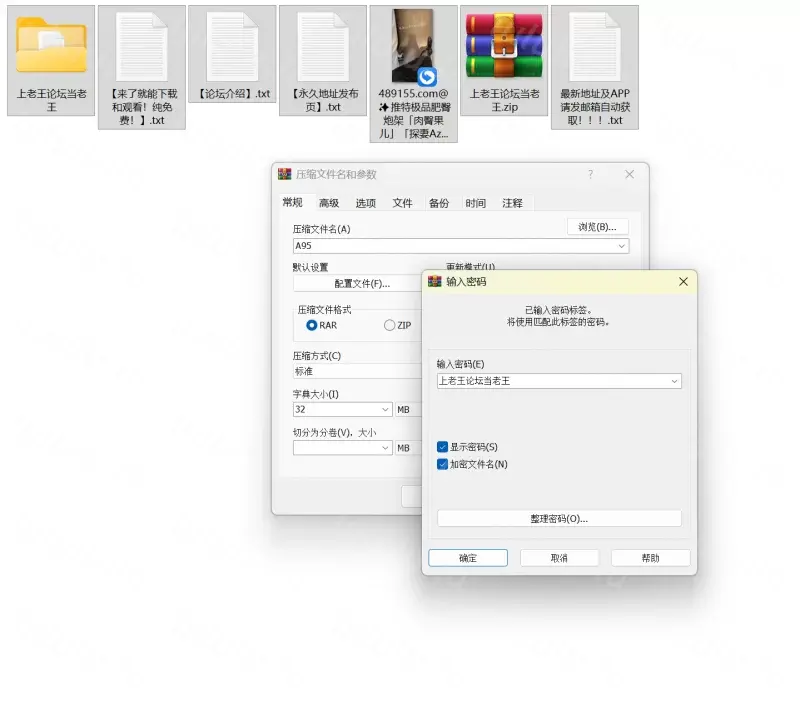The width and height of the screenshot is (800, 712).
Task: Select the 489155.com video thumbnail
Action: pos(413,46)
